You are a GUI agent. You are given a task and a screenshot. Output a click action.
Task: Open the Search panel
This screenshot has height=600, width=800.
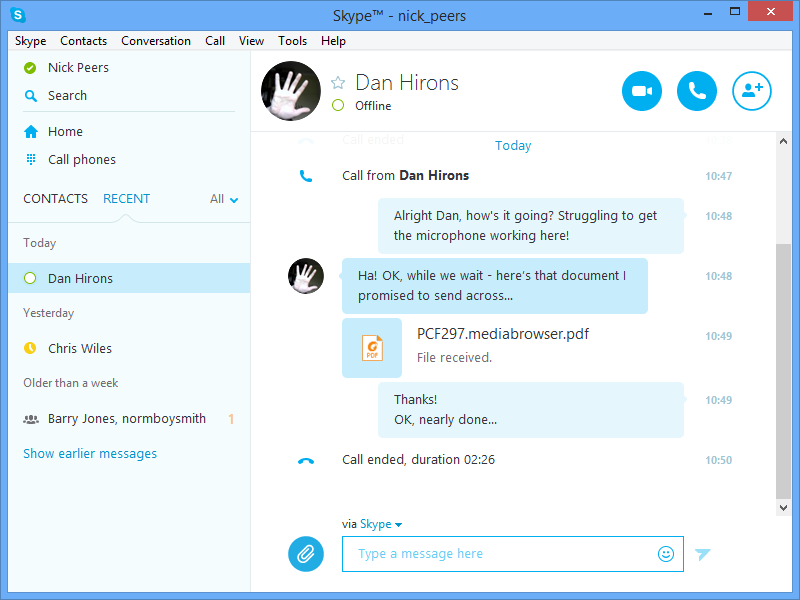[x=68, y=95]
